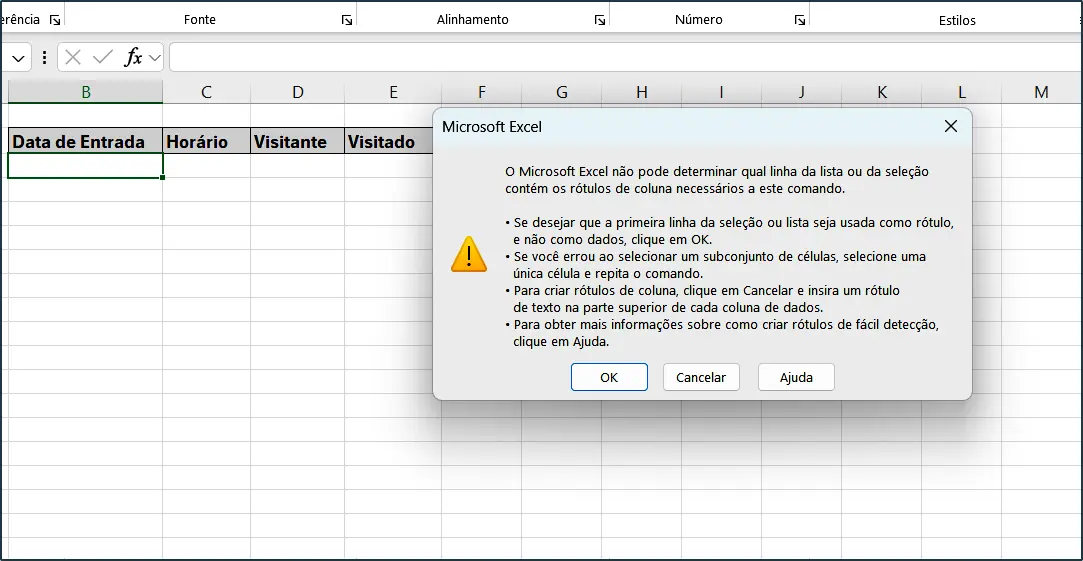Screen dimensions: 1083x561
Task: Click the formula bar confirm checkmark
Action: click(103, 57)
